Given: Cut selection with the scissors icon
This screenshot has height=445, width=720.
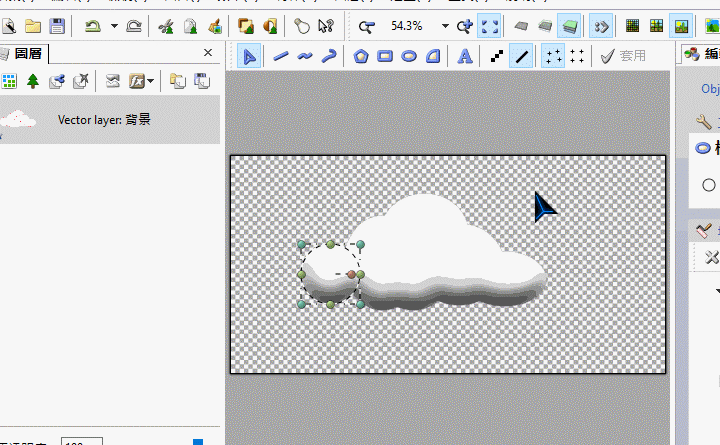Looking at the screenshot, I should (x=166, y=26).
